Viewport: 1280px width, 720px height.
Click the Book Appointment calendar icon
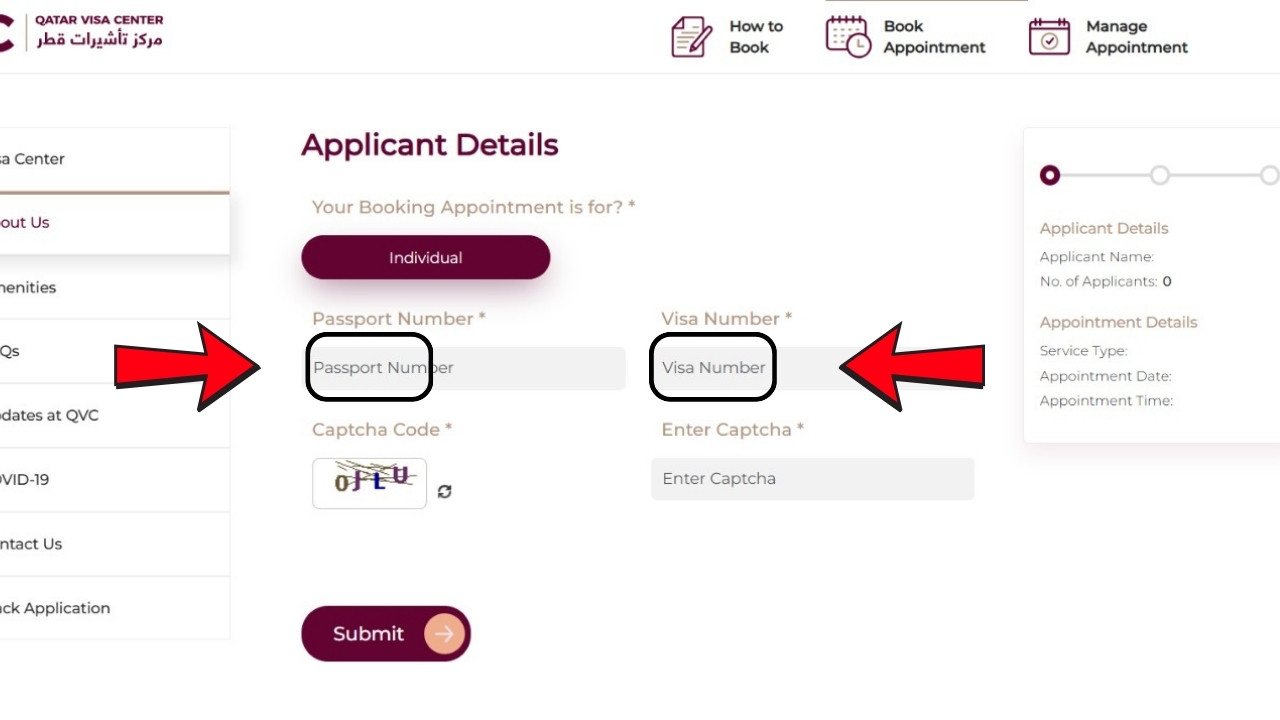tap(848, 37)
